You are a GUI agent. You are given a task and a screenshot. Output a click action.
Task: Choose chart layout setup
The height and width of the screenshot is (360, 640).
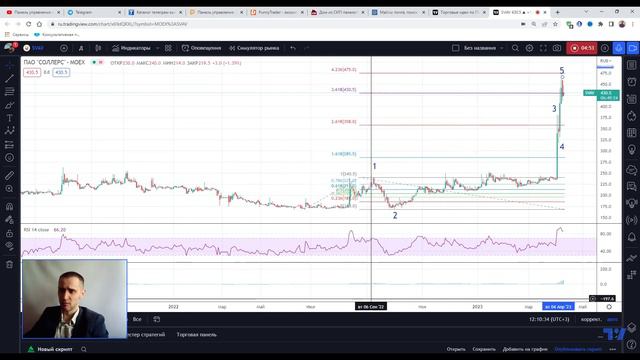(x=456, y=48)
